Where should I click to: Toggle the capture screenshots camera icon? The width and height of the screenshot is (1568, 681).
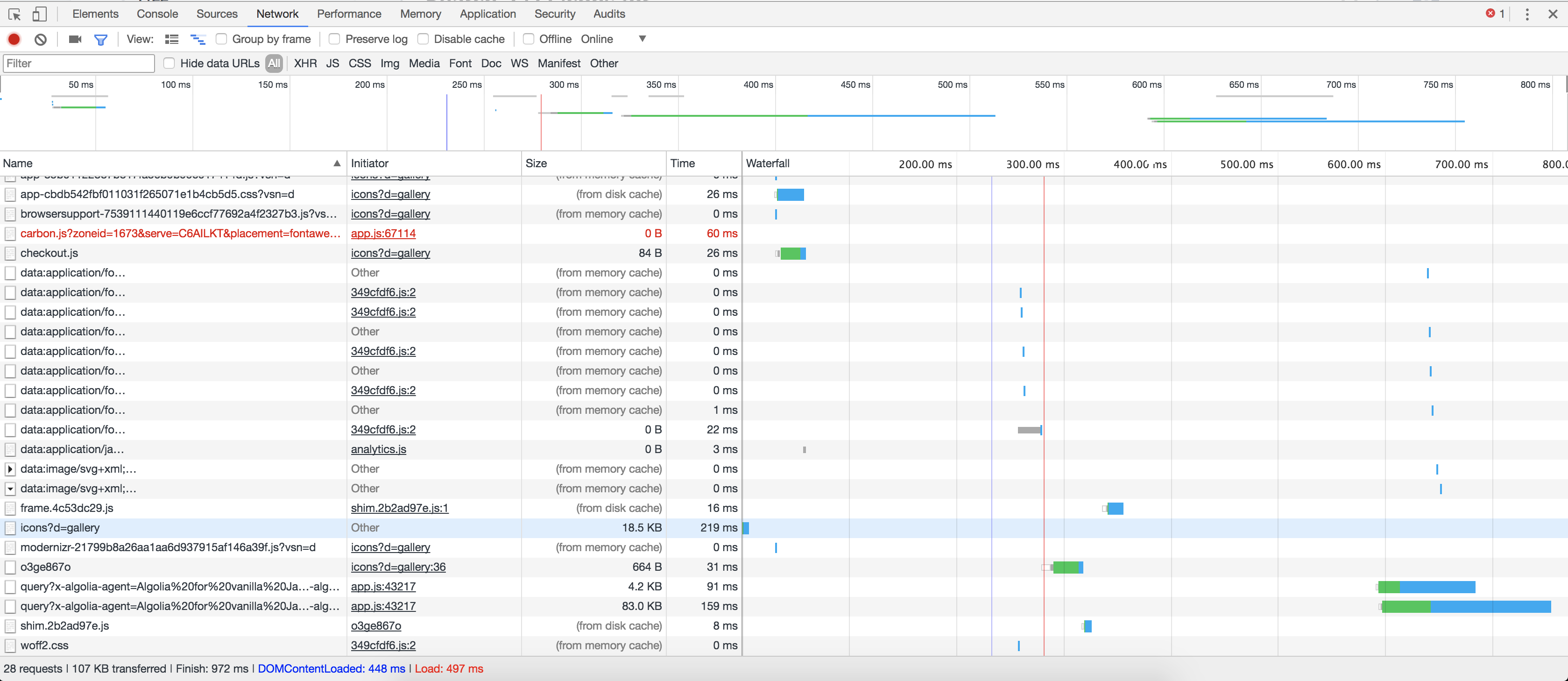(75, 39)
